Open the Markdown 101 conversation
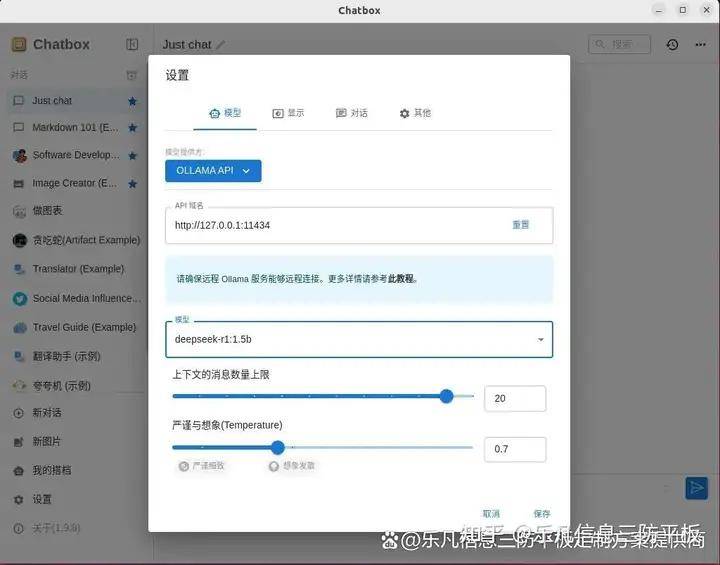 pyautogui.click(x=76, y=127)
